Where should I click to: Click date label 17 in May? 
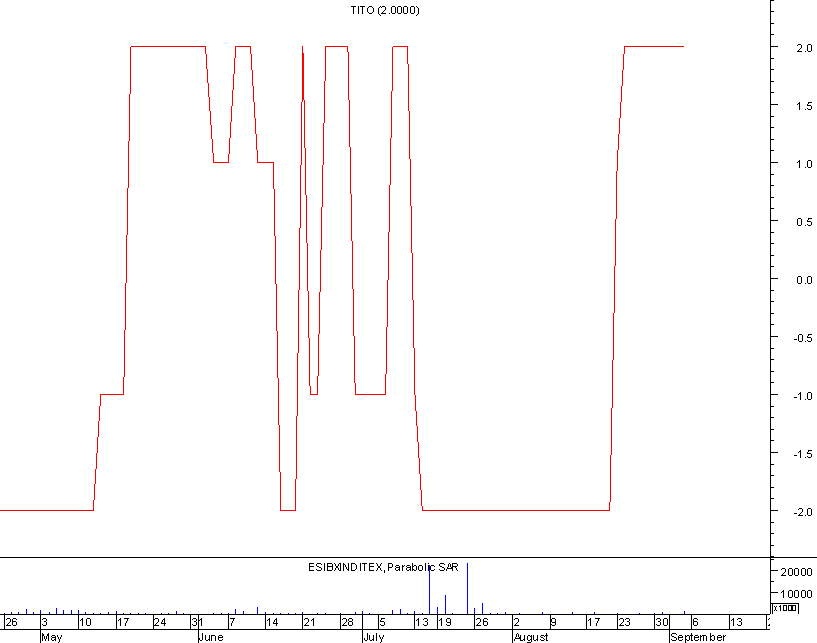[x=123, y=622]
